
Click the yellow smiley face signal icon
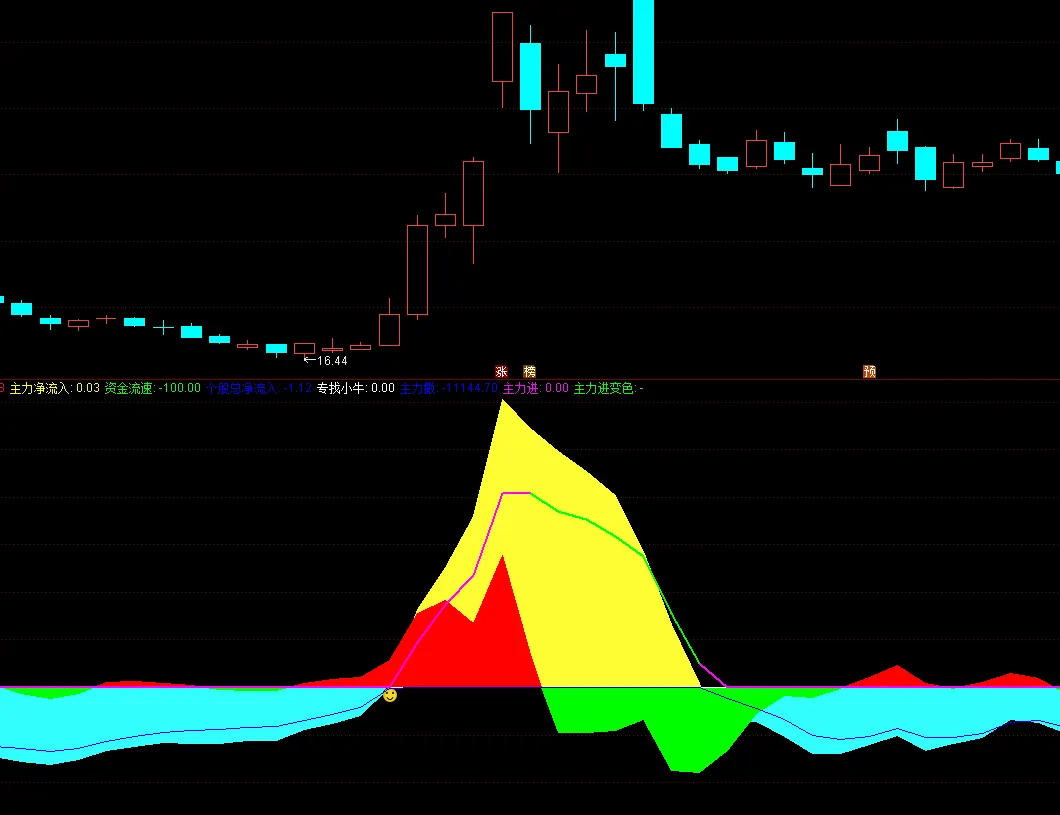[390, 695]
